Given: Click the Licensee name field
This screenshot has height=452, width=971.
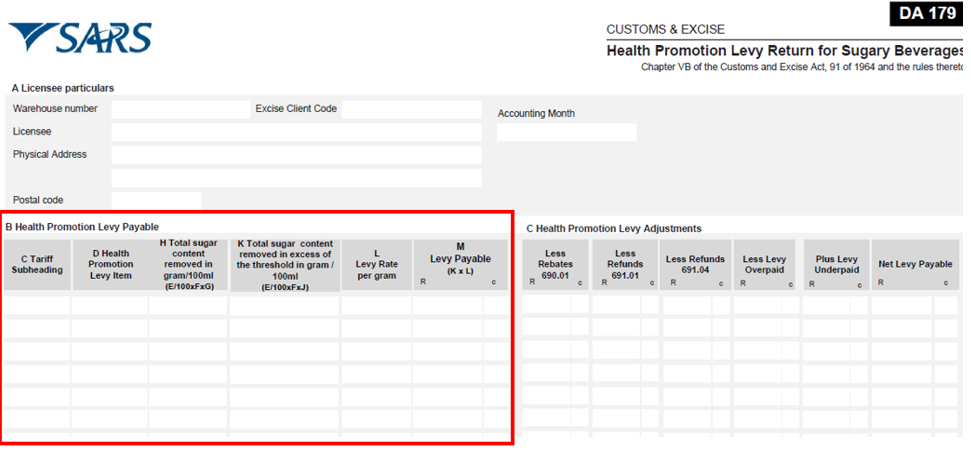Looking at the screenshot, I should point(296,133).
